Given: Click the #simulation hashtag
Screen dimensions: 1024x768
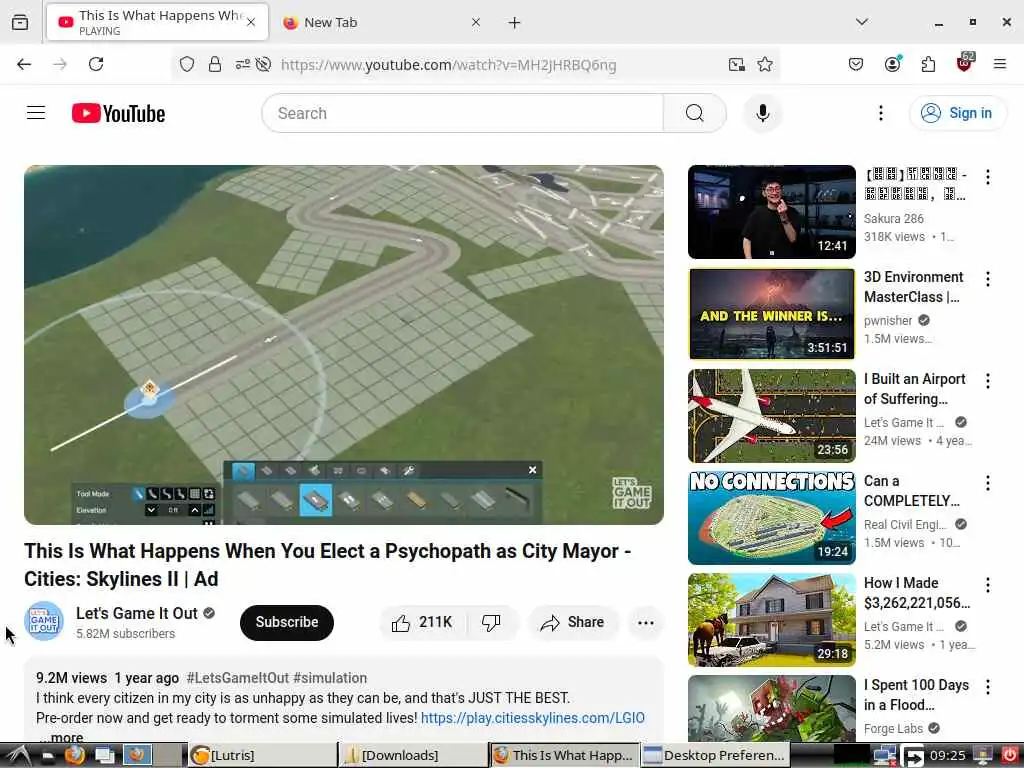Looking at the screenshot, I should click(330, 678).
